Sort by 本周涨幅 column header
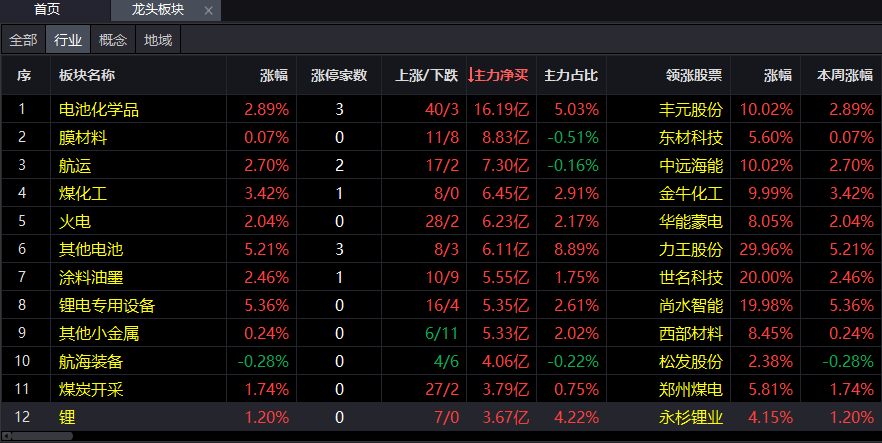The height and width of the screenshot is (443, 882). (x=845, y=75)
